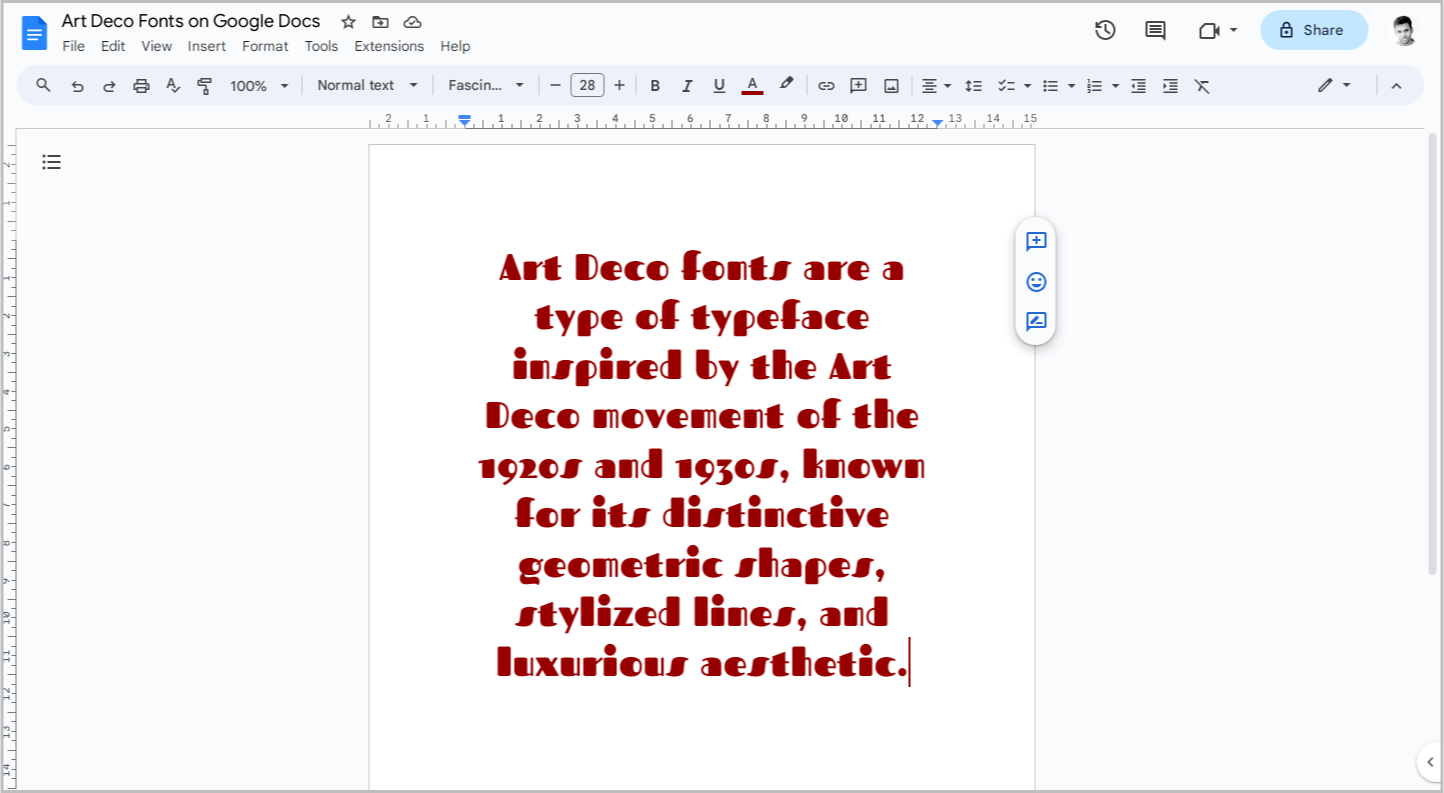Viewport: 1444px width, 793px height.
Task: Click the Clear formatting icon
Action: coord(1202,85)
